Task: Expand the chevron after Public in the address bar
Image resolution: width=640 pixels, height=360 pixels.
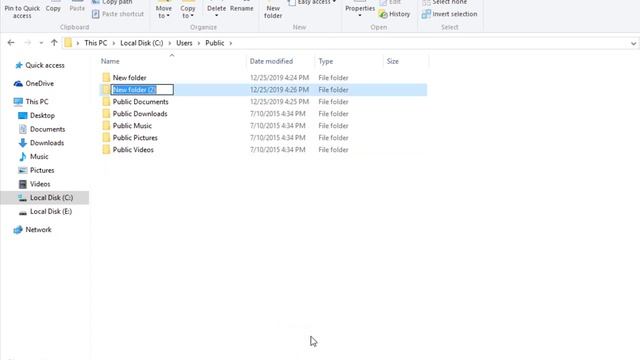Action: (x=231, y=43)
